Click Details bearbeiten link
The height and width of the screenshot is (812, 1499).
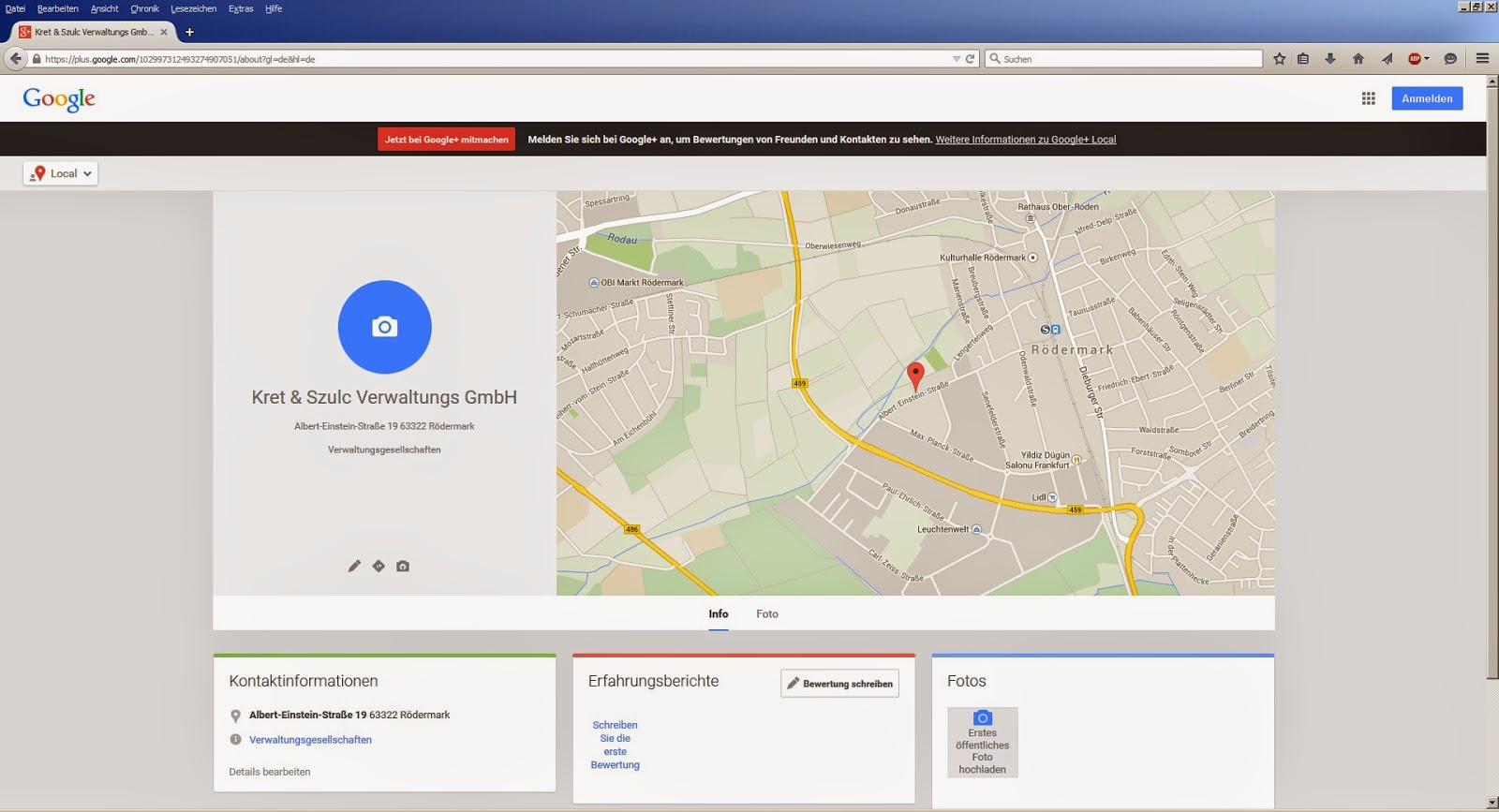pos(270,772)
